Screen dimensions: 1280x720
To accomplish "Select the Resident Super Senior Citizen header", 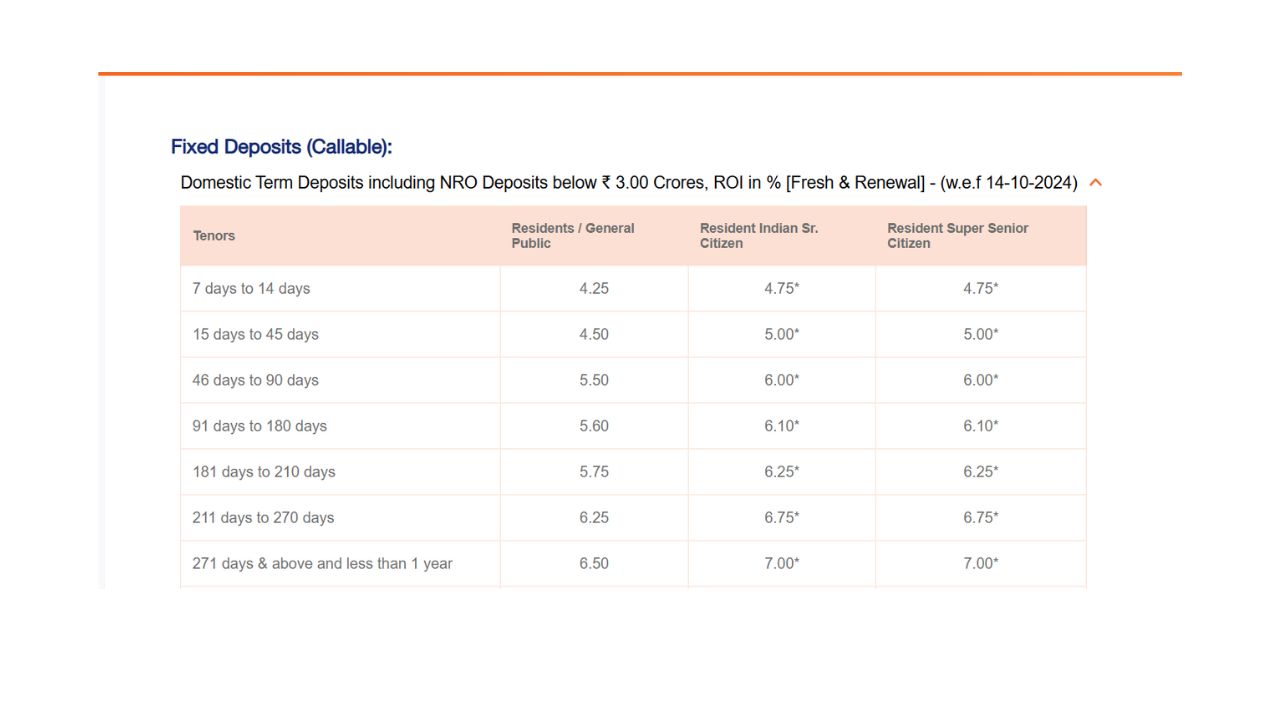I will point(957,236).
